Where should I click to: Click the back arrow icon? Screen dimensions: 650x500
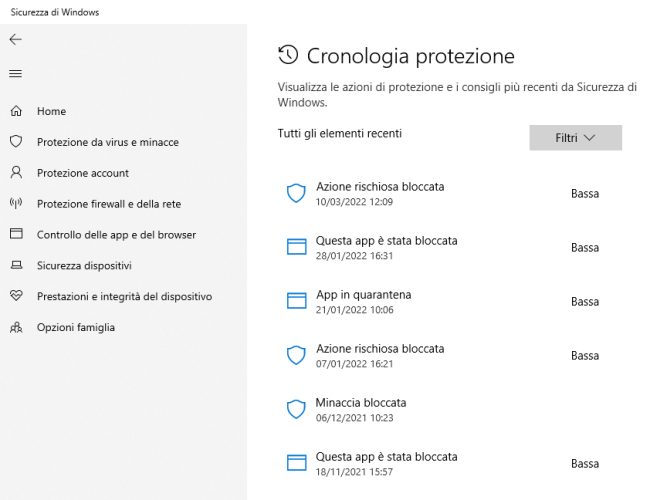coord(15,39)
